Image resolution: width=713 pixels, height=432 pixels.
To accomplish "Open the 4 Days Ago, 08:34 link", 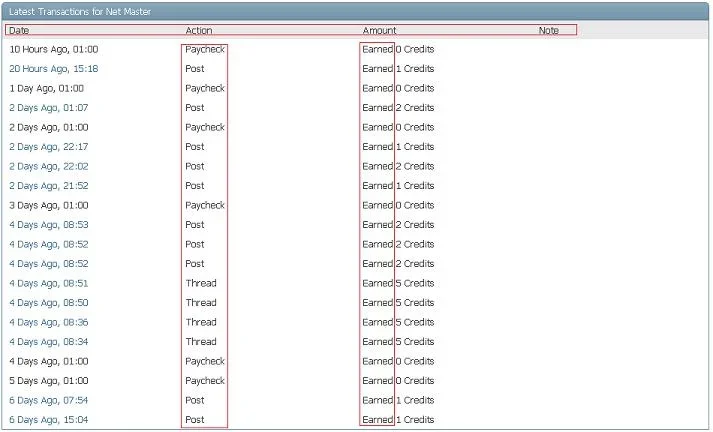I will [49, 342].
